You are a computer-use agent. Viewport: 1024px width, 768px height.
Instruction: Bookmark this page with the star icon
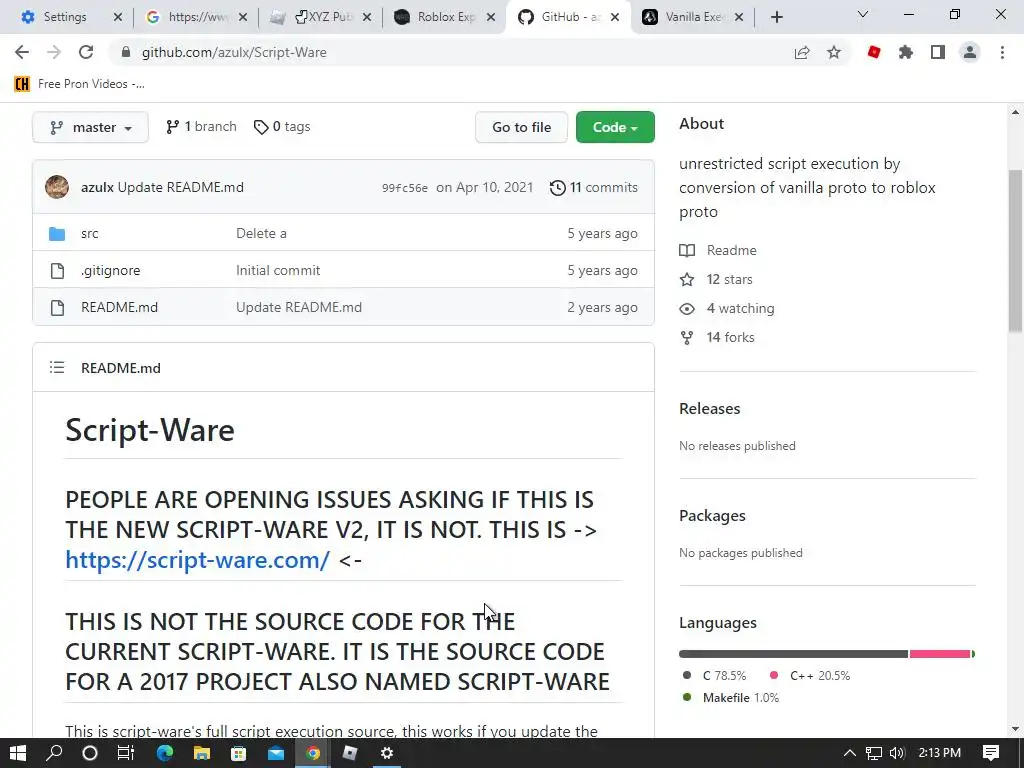(x=834, y=52)
